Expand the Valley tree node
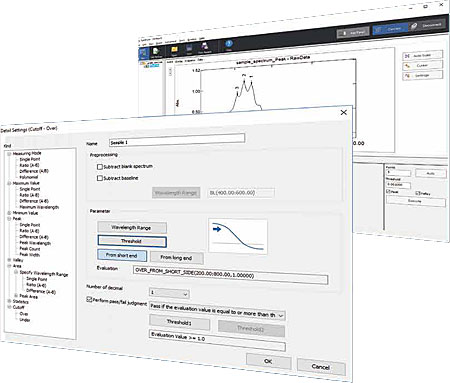The image size is (450, 383). pos(9,260)
